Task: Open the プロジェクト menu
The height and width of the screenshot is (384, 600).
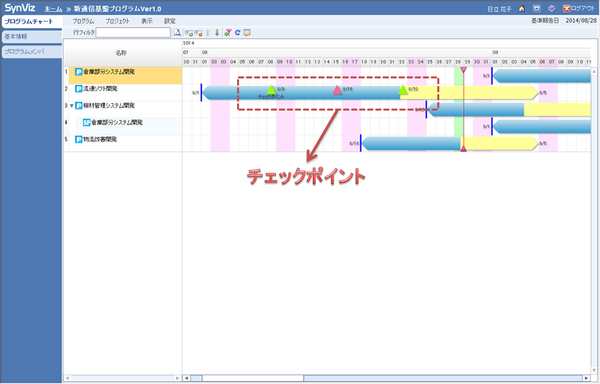Action: (117, 21)
